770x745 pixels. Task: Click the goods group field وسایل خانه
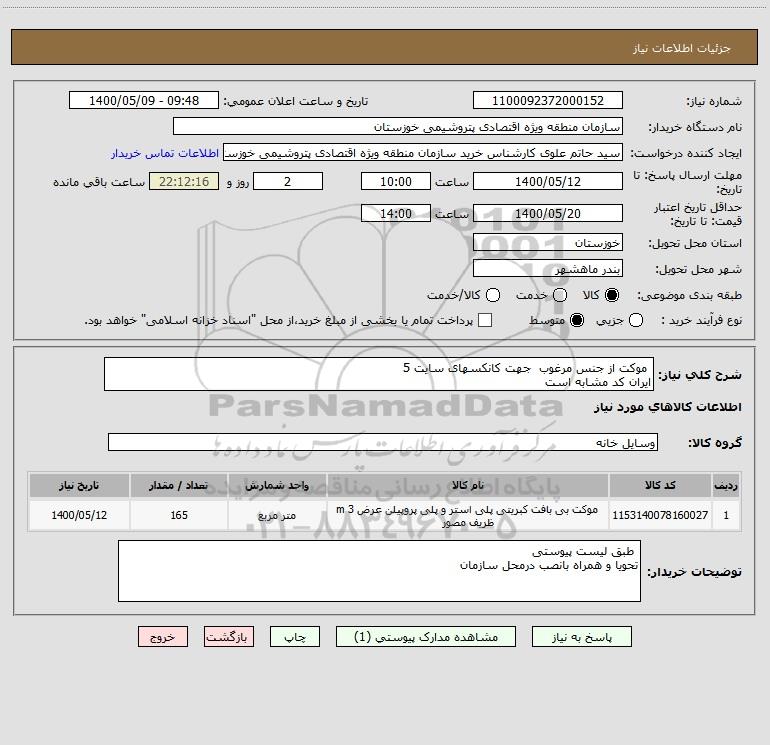pos(383,442)
